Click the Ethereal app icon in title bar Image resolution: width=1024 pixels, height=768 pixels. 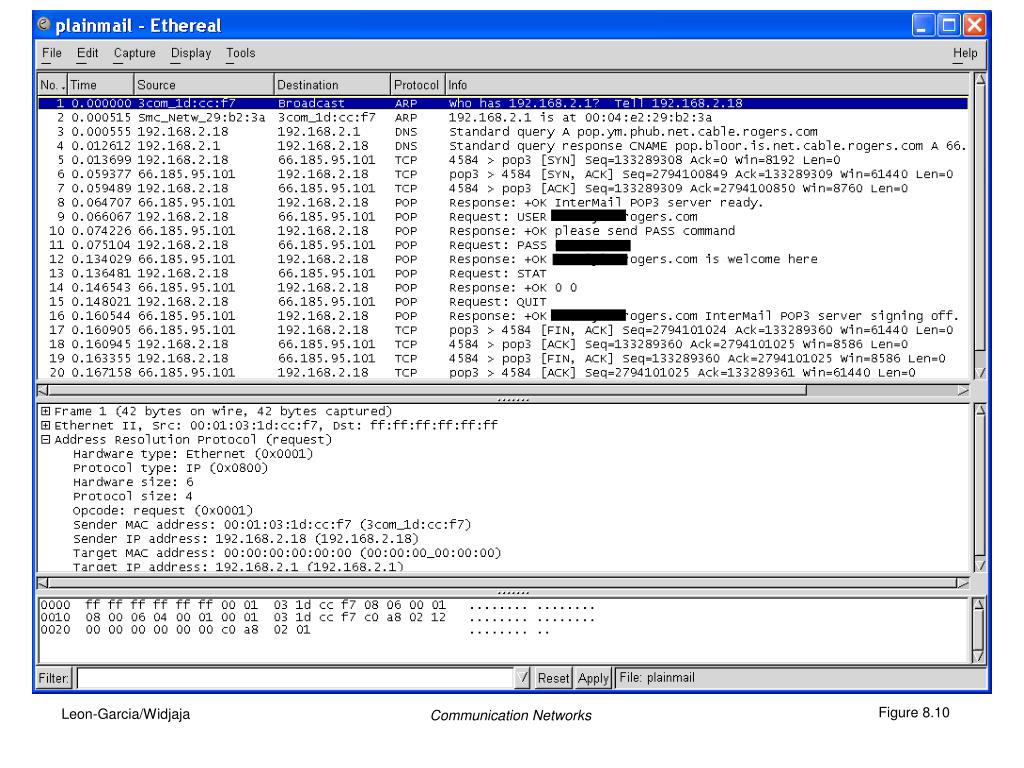44,25
